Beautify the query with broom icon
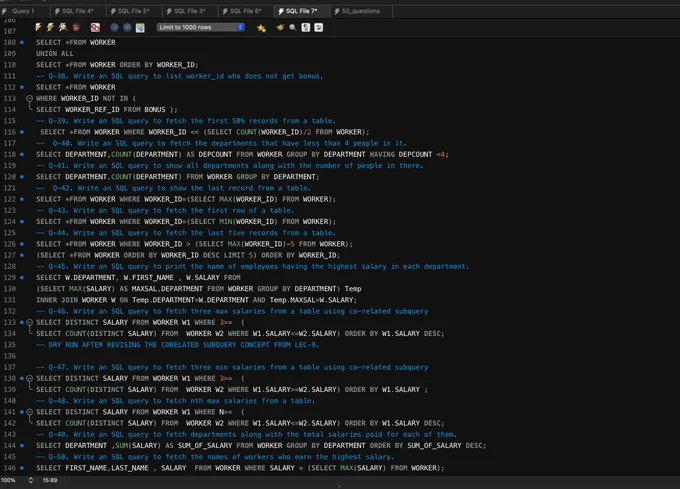This screenshot has width=680, height=489. click(x=280, y=27)
